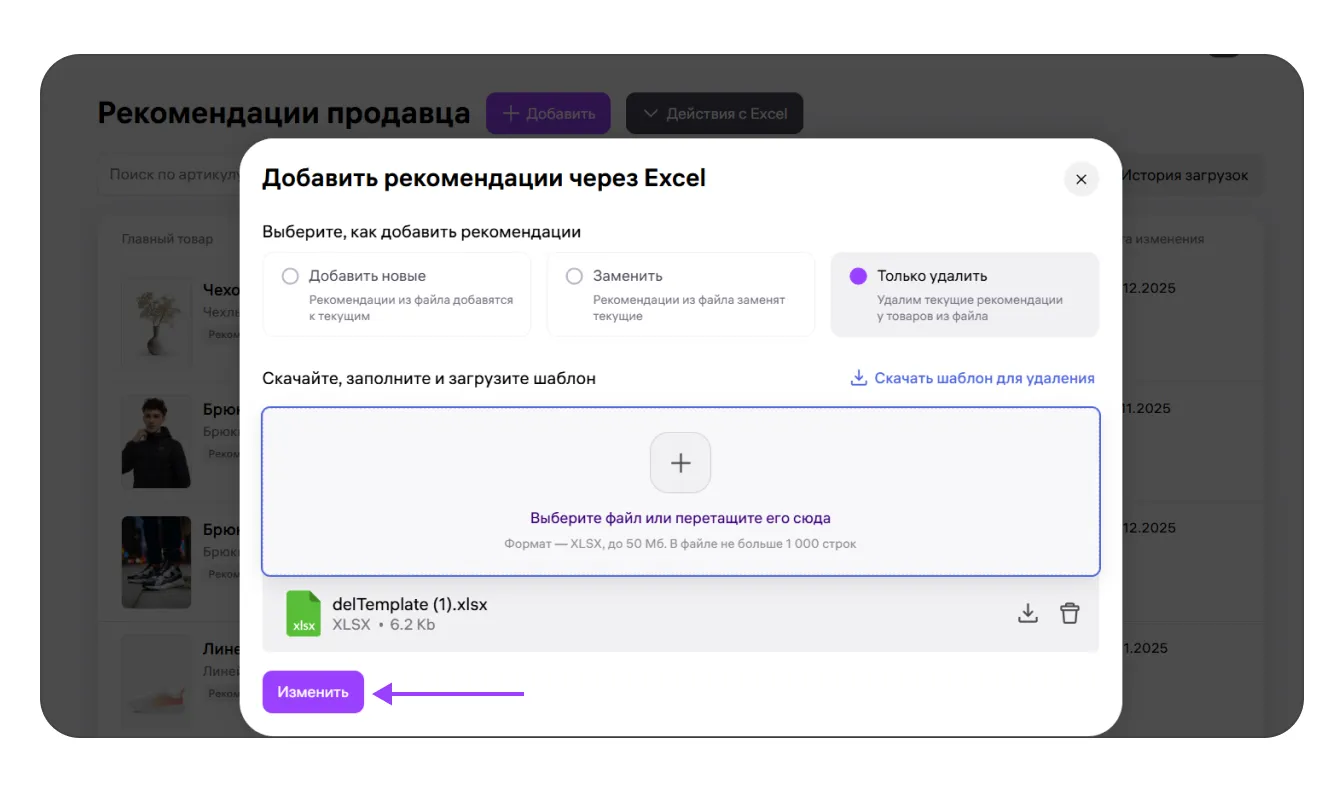Click the man in hoodie thumbnail
Screen dimensions: 1344x792
point(156,442)
